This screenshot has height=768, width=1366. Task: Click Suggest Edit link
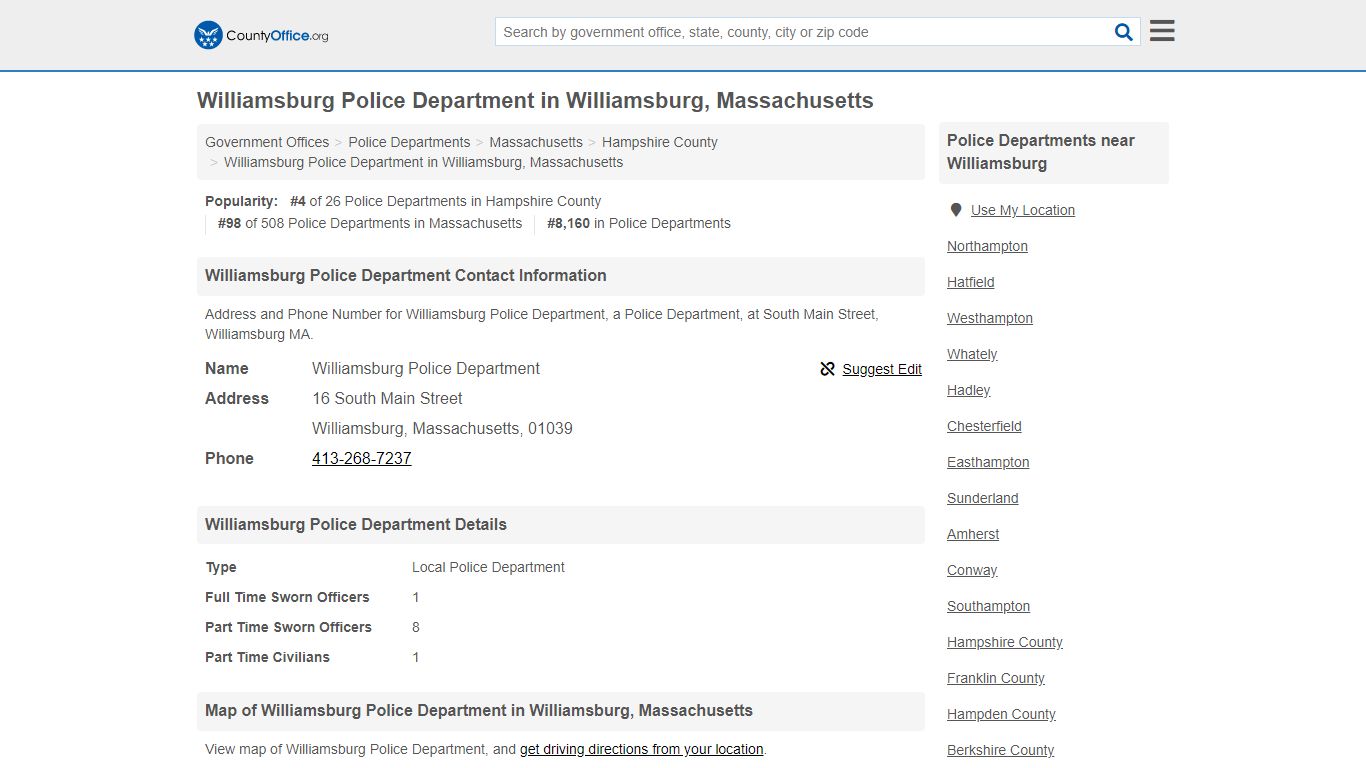pos(882,369)
